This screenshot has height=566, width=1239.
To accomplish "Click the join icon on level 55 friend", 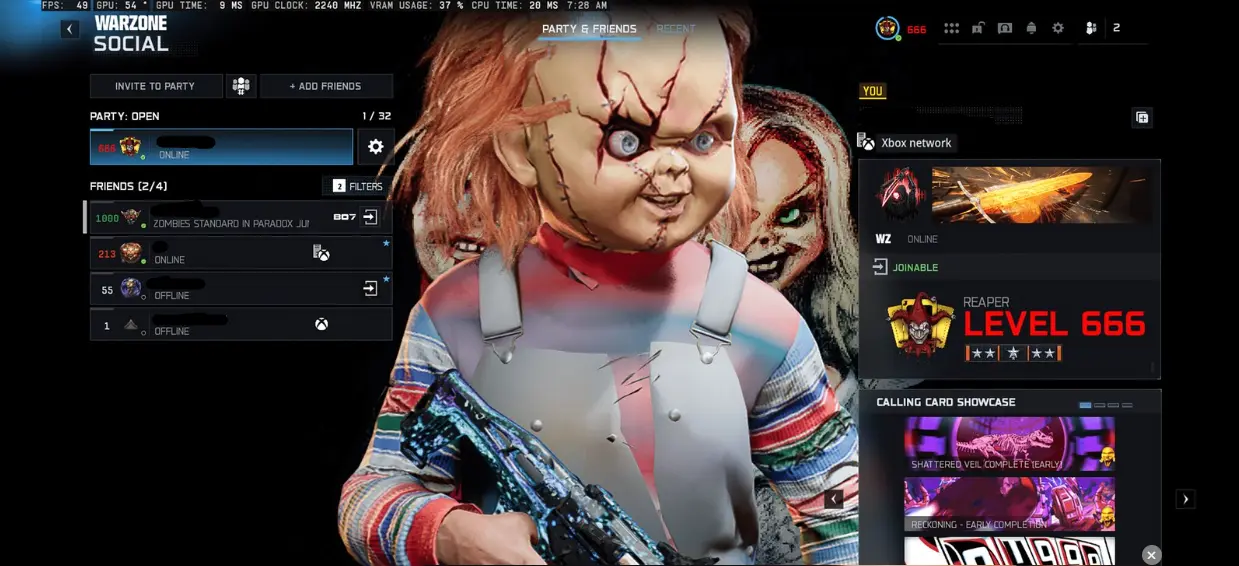I will point(370,289).
